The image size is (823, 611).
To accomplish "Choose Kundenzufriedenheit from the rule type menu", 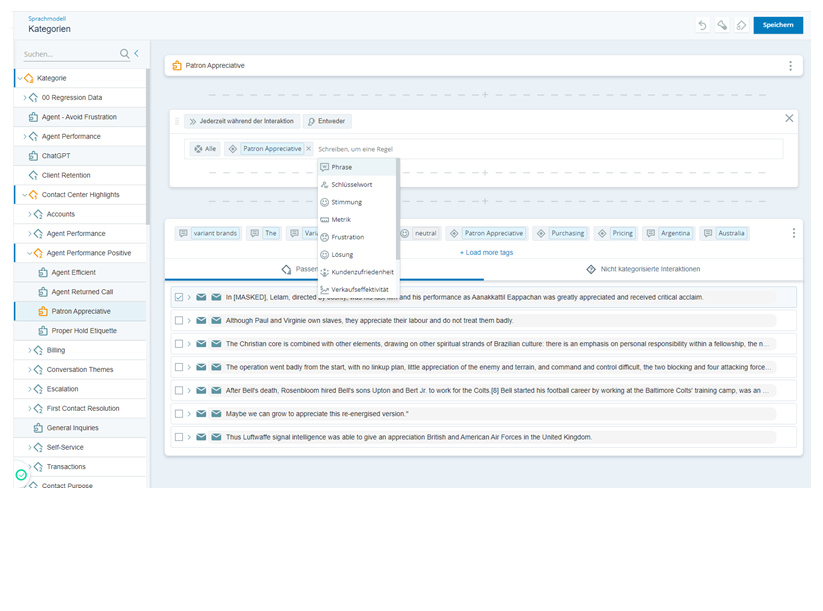I will click(357, 272).
